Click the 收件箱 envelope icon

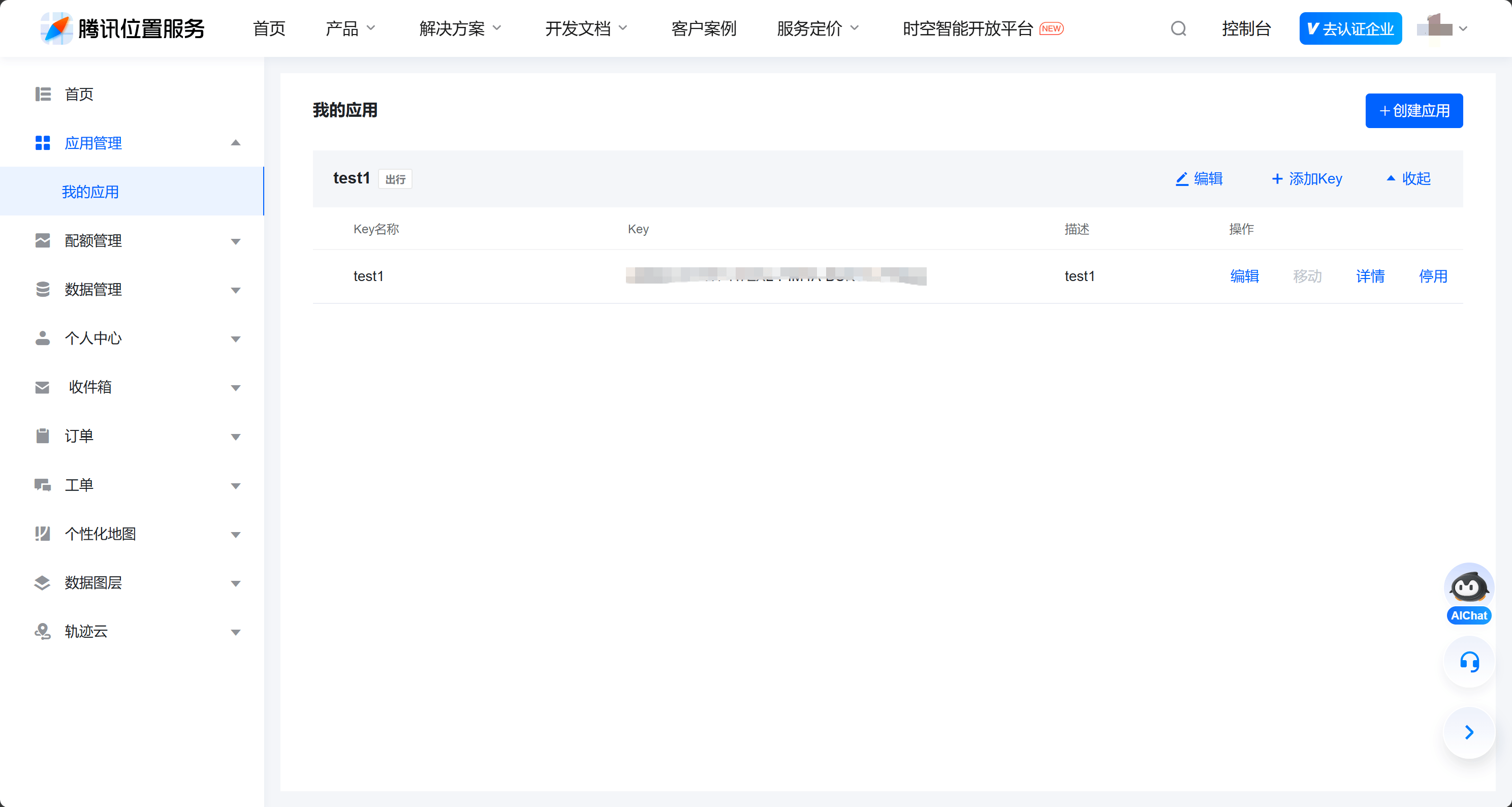(x=42, y=387)
